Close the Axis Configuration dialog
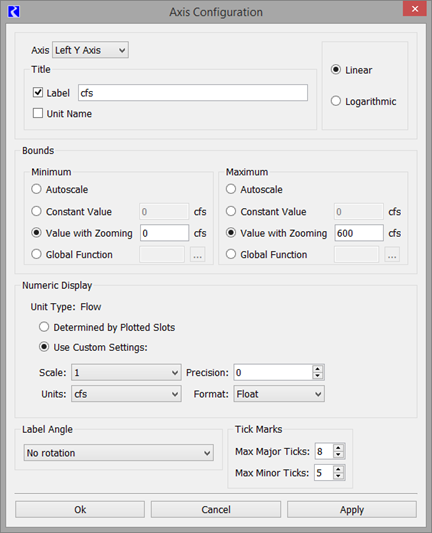The height and width of the screenshot is (533, 432). [x=415, y=9]
